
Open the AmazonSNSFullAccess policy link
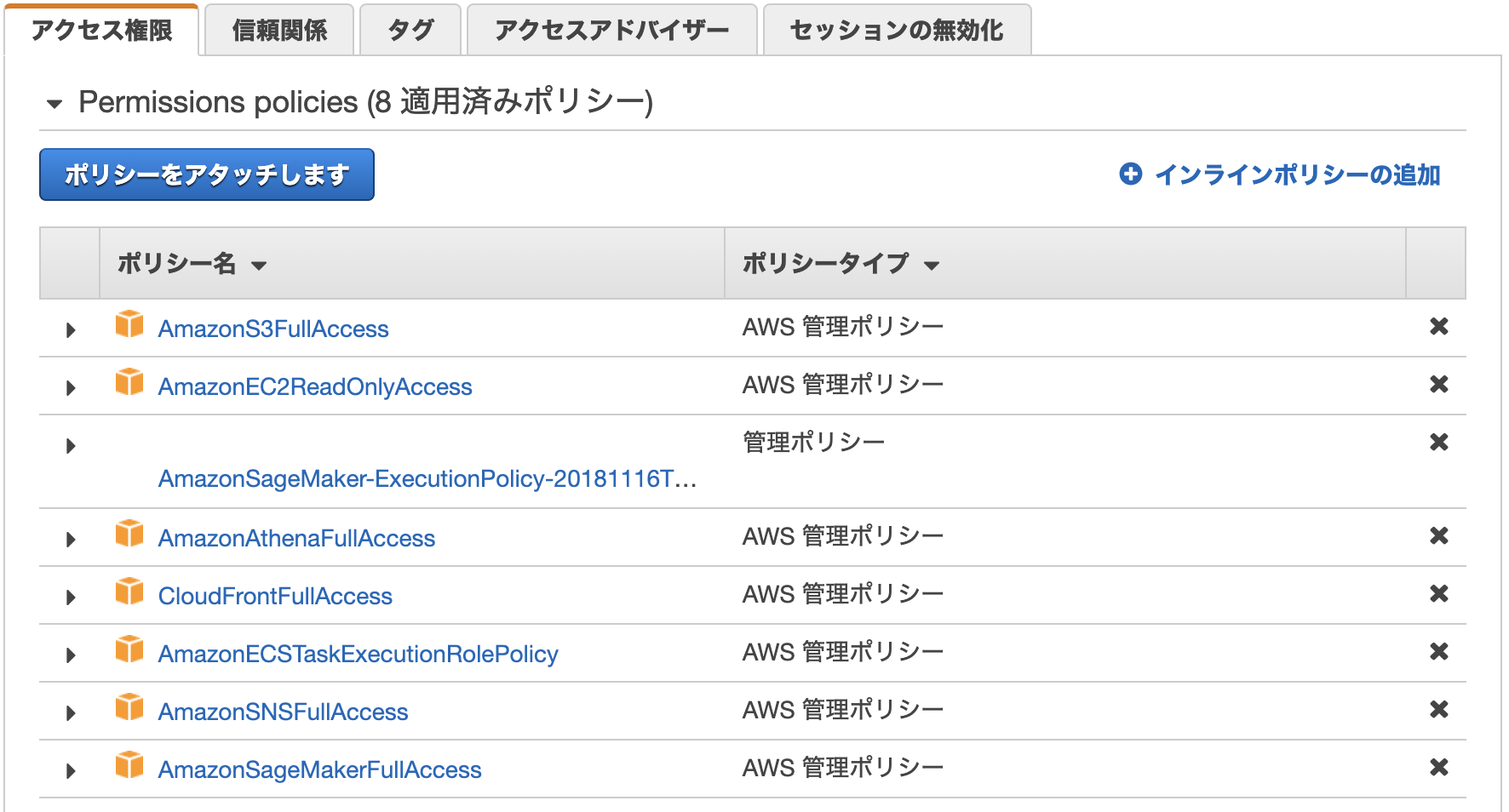(x=283, y=712)
